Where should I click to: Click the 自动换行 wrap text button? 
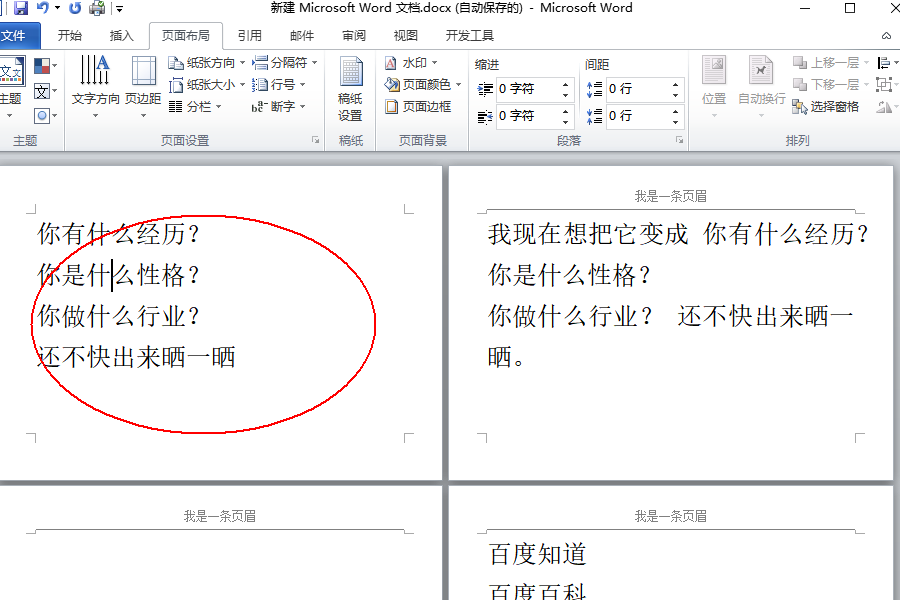[x=761, y=86]
